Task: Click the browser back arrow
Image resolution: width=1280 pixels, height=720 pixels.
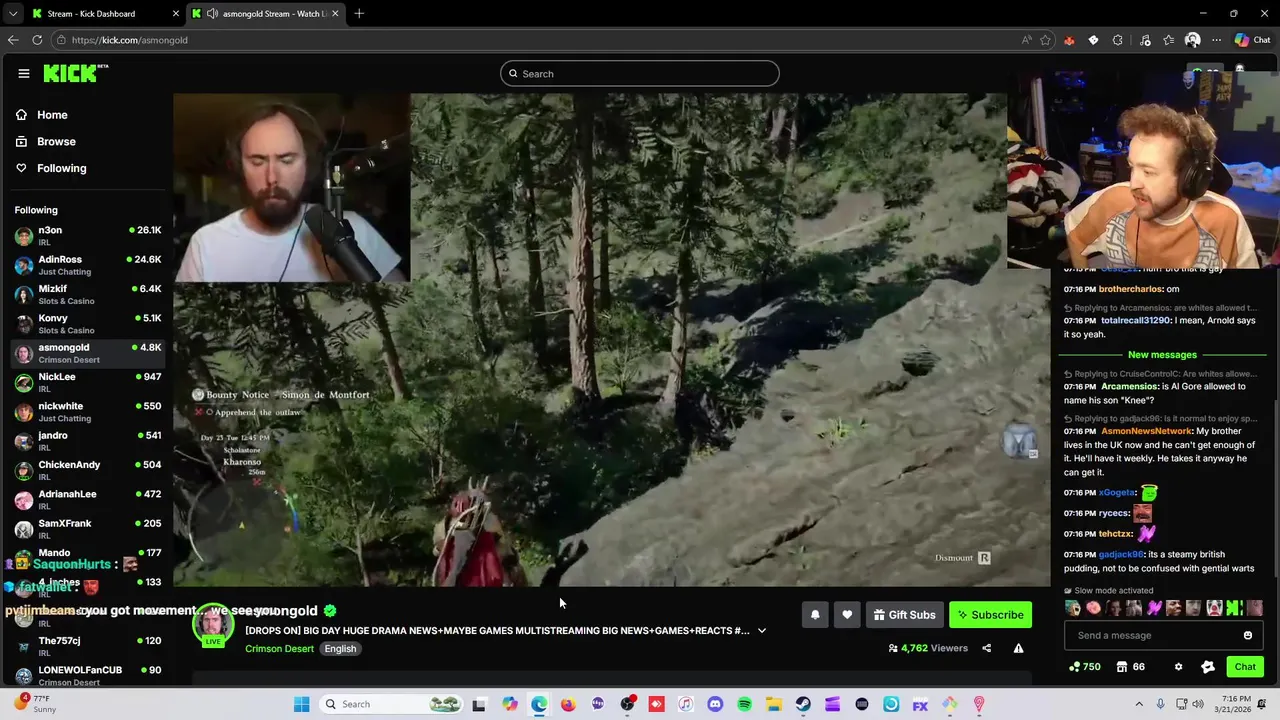Action: click(x=13, y=40)
